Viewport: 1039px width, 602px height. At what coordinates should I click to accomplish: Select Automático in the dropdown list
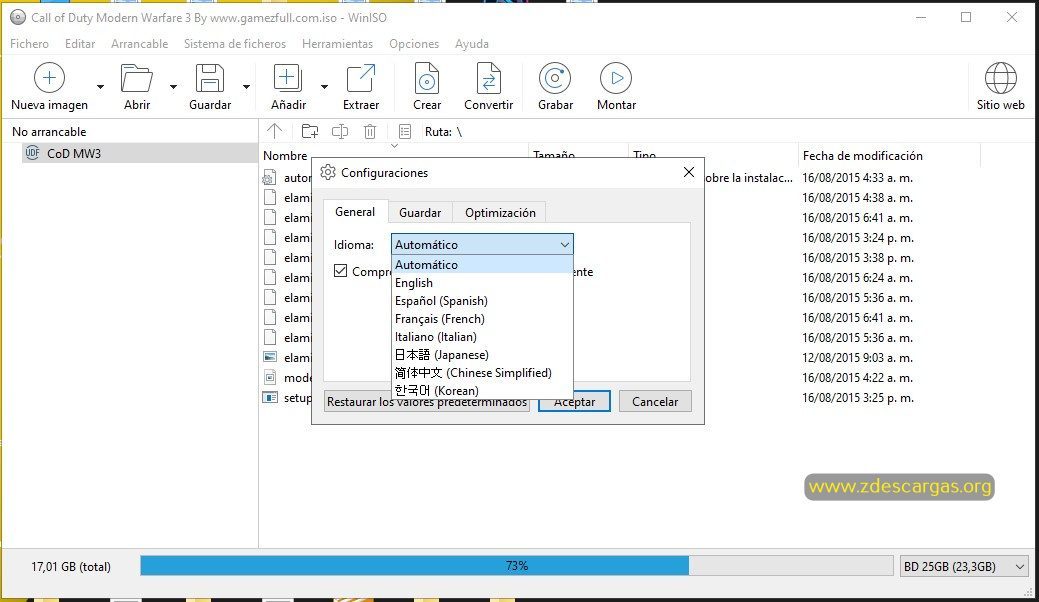(x=482, y=264)
